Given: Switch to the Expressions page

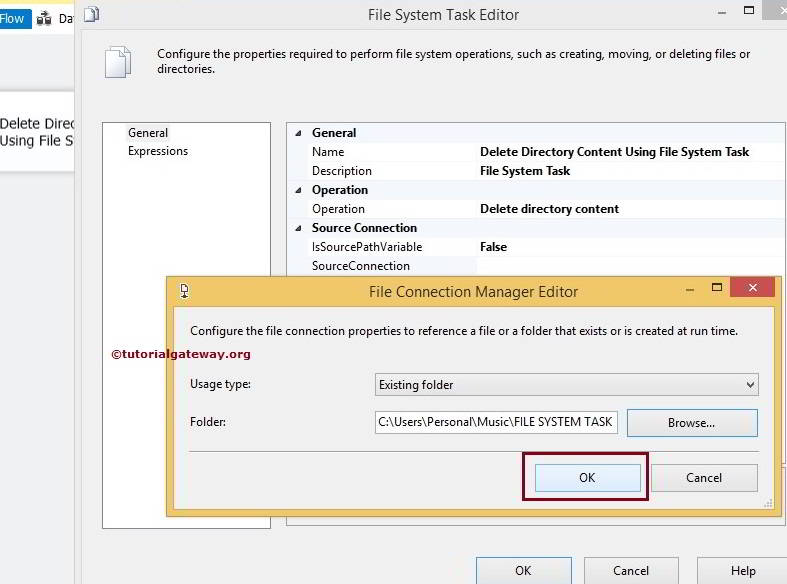Looking at the screenshot, I should pos(158,151).
